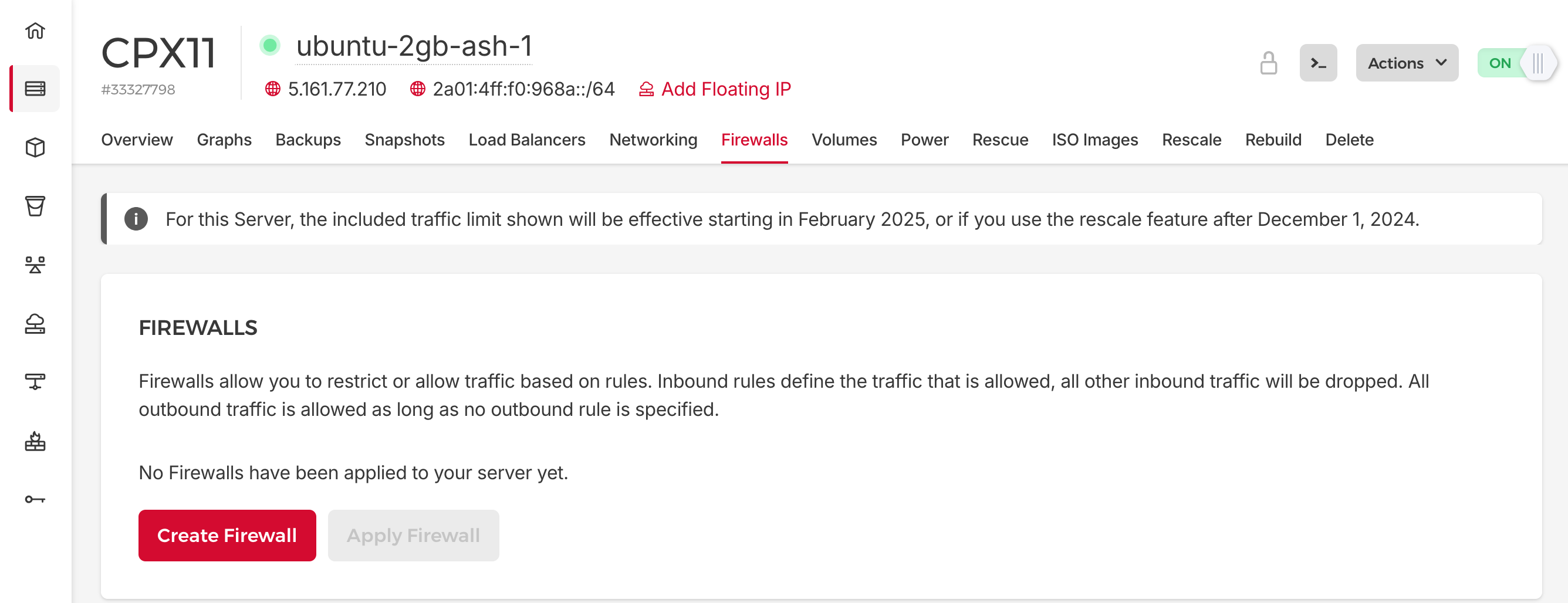The width and height of the screenshot is (1568, 603).
Task: Switch to the Graphs tab
Action: point(224,140)
